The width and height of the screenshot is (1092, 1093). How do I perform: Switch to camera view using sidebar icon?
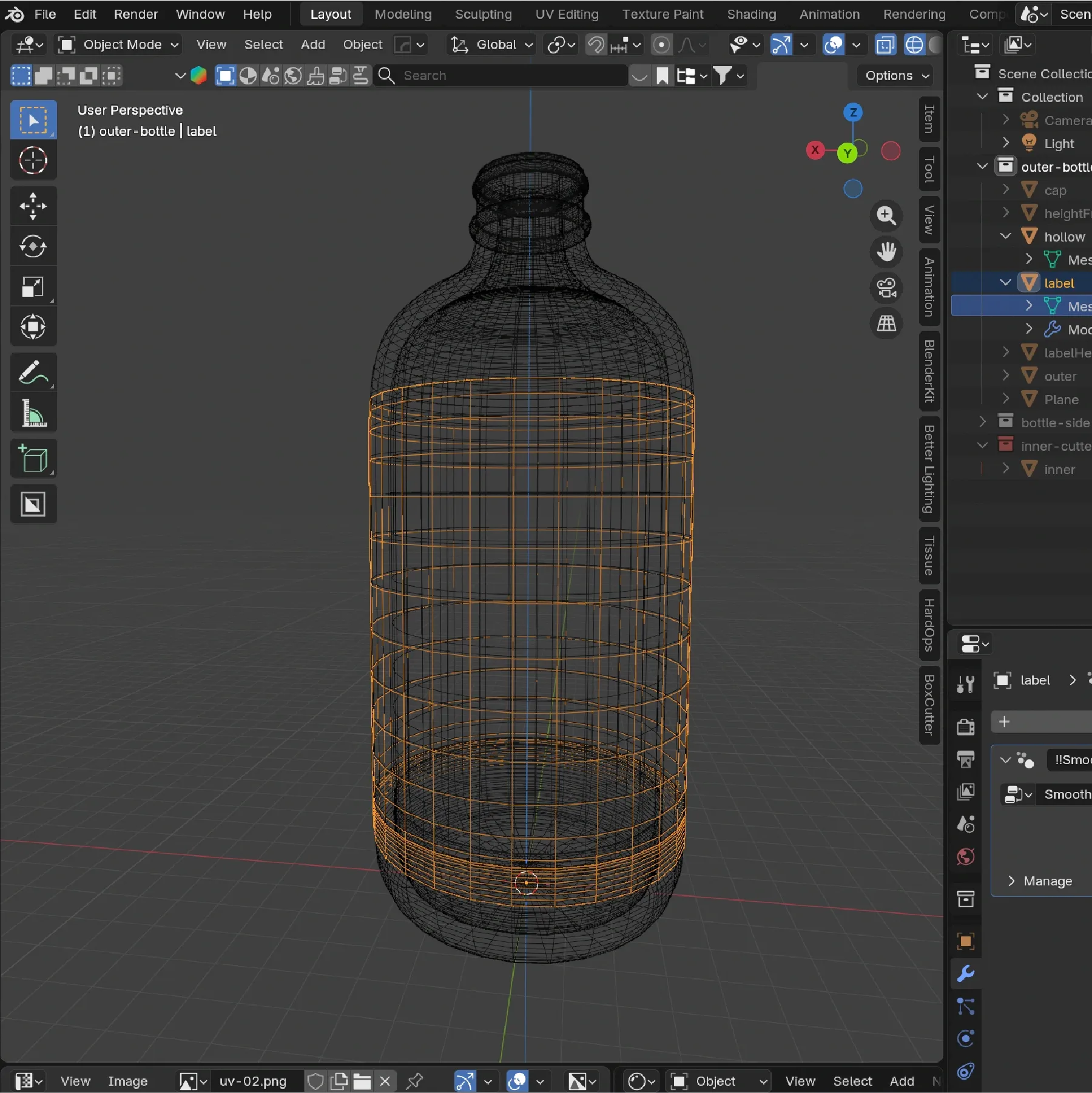coord(887,288)
